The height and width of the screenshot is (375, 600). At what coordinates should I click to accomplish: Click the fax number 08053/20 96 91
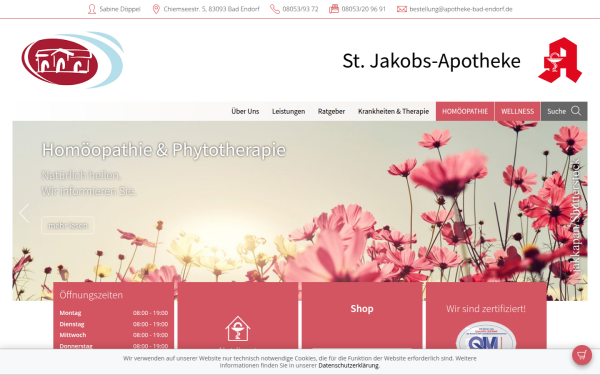364,9
